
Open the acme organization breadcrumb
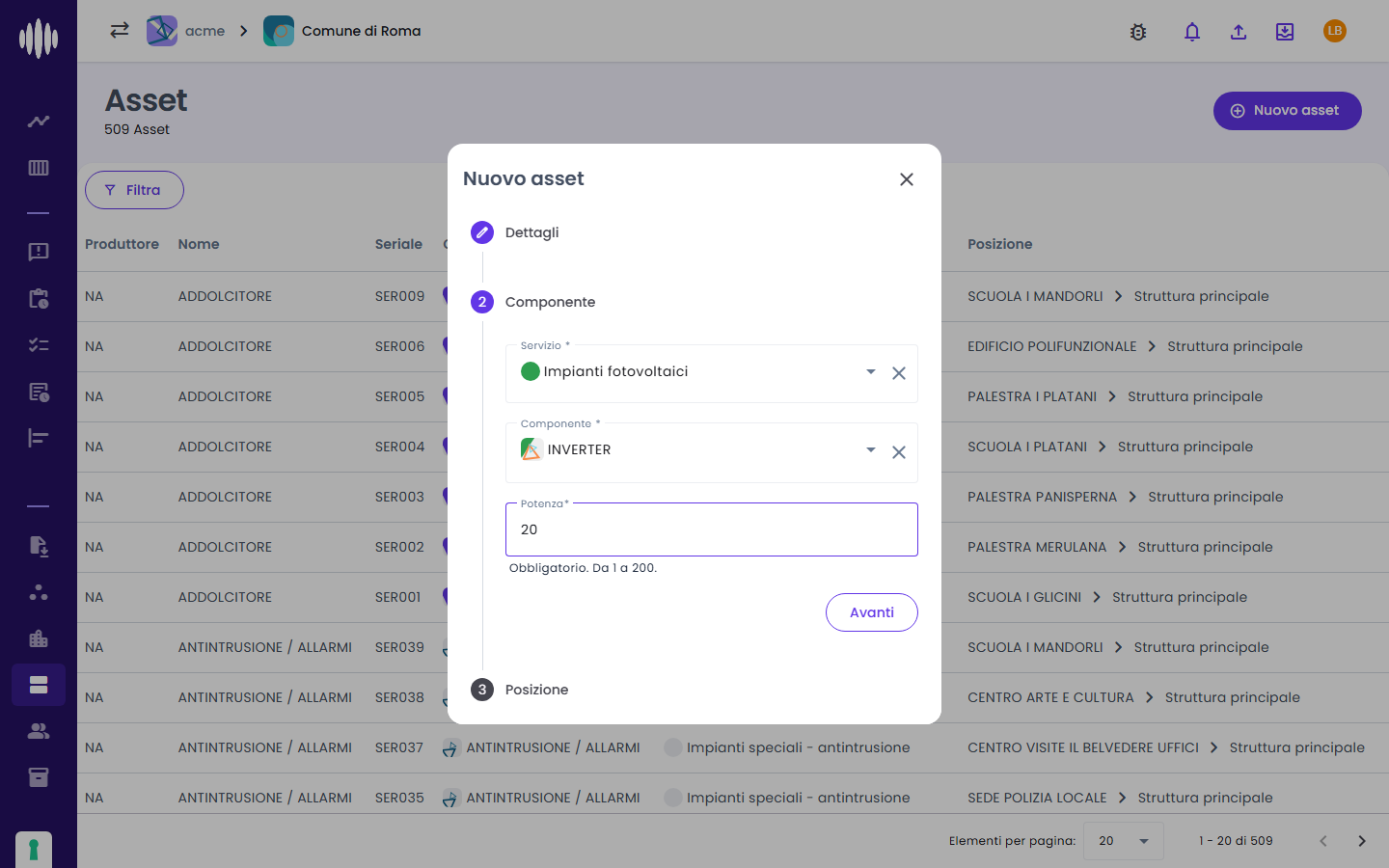186,31
